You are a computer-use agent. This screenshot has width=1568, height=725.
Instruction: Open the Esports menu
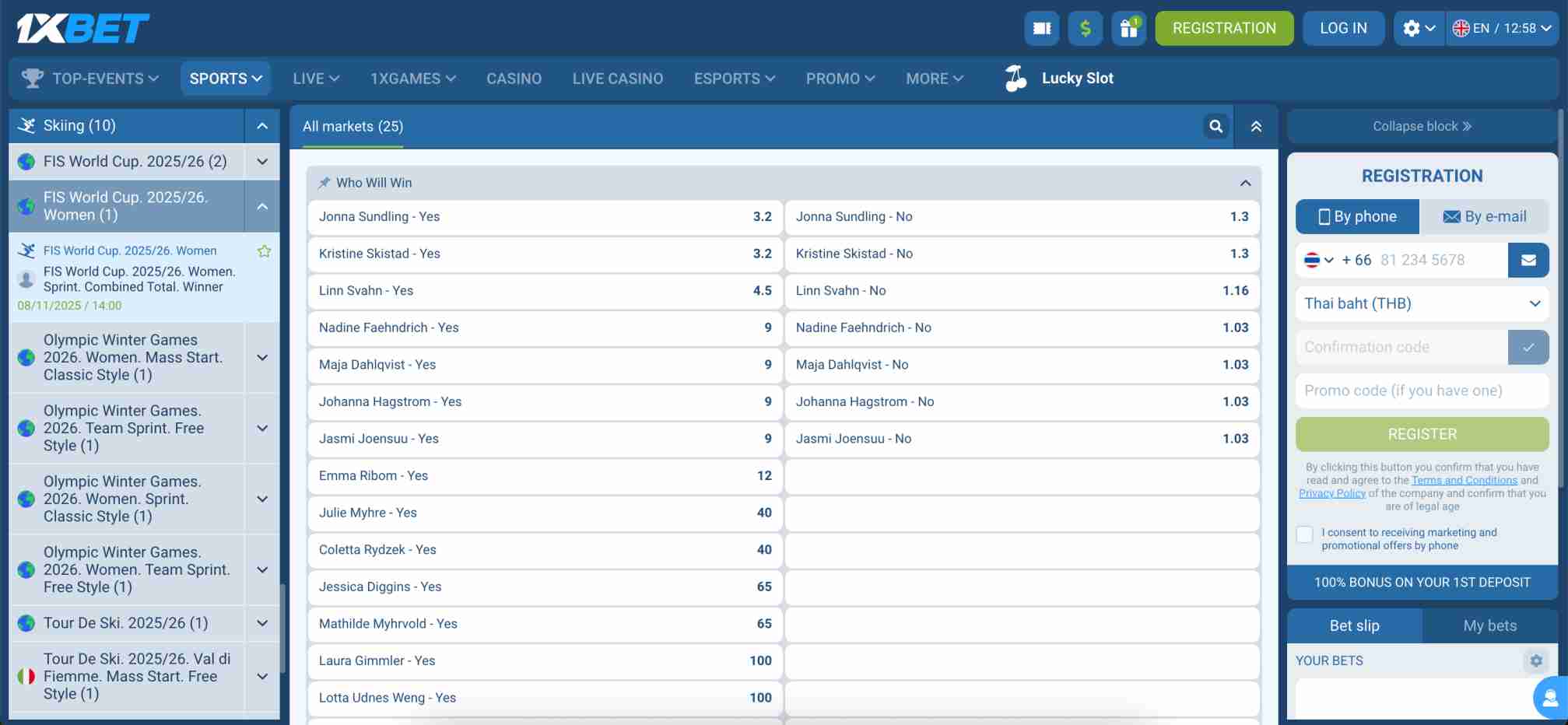[x=735, y=79]
